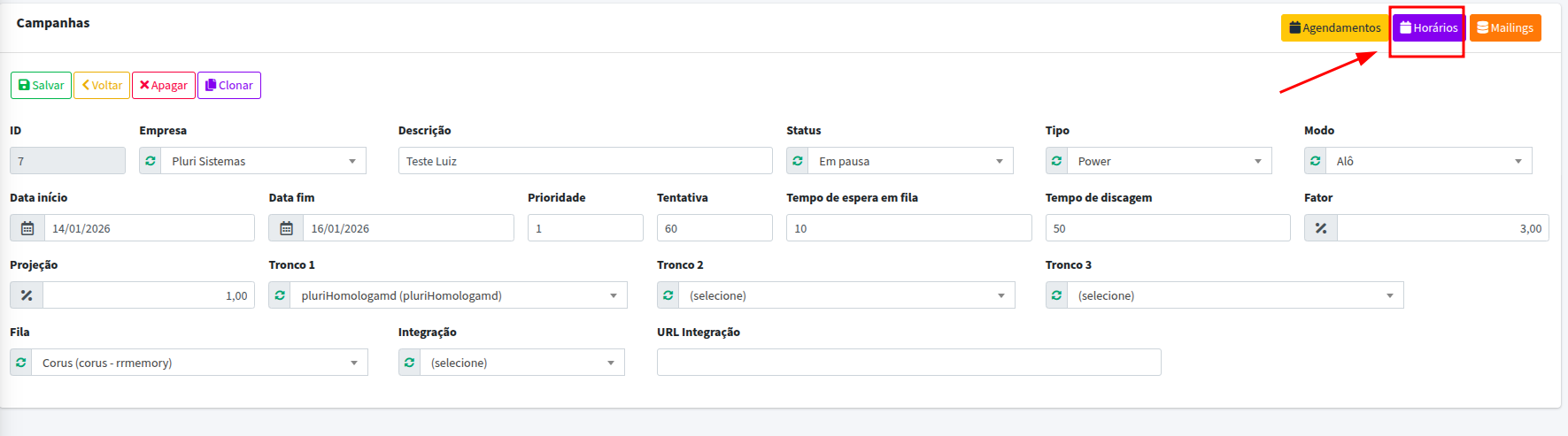The height and width of the screenshot is (436, 1568).
Task: Click calendar icon for Data início
Action: (27, 228)
